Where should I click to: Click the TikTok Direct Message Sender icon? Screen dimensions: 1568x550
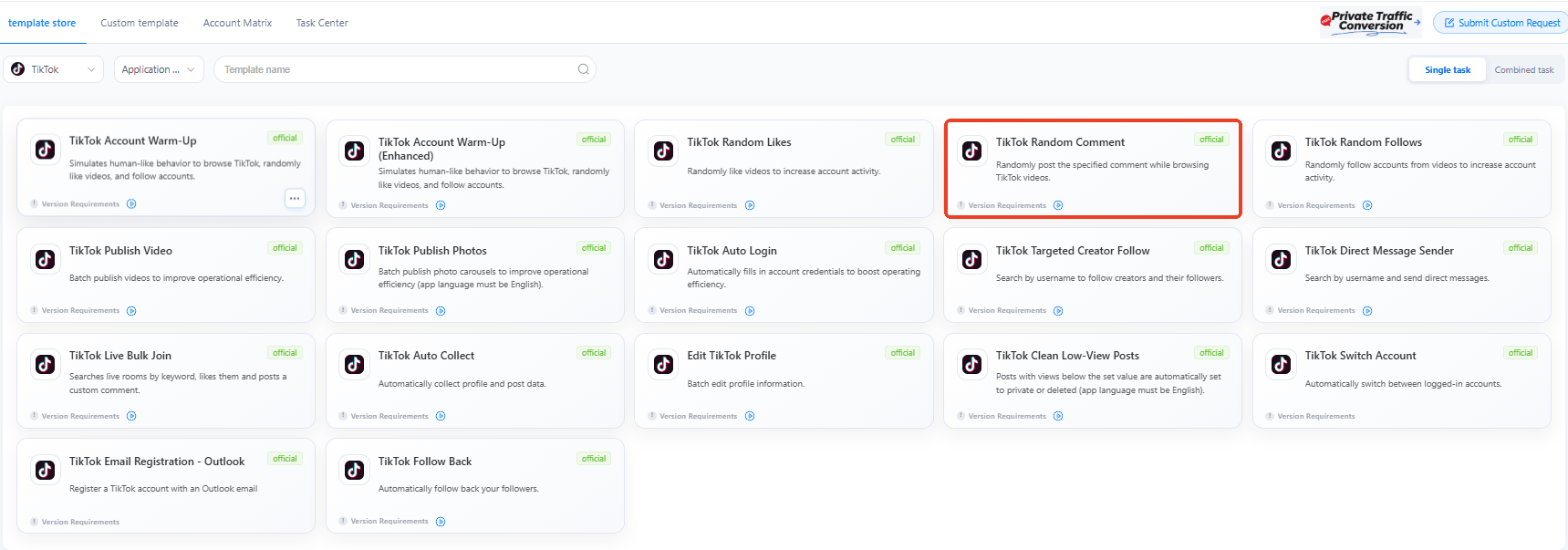[x=1281, y=259]
